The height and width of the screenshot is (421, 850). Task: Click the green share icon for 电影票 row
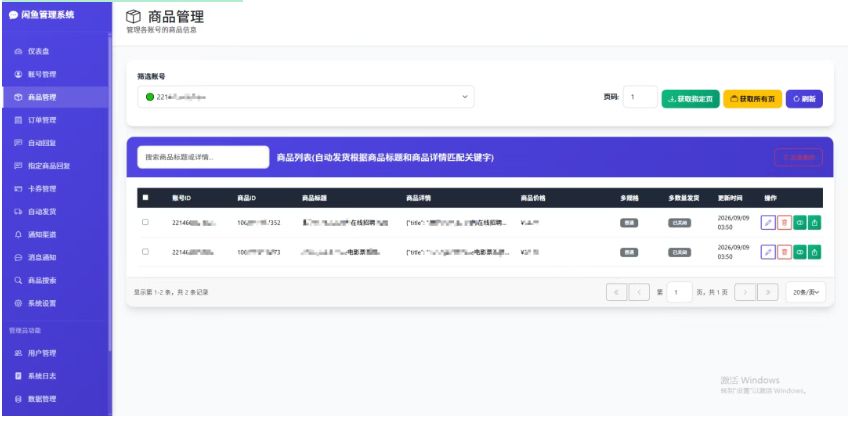pos(814,251)
